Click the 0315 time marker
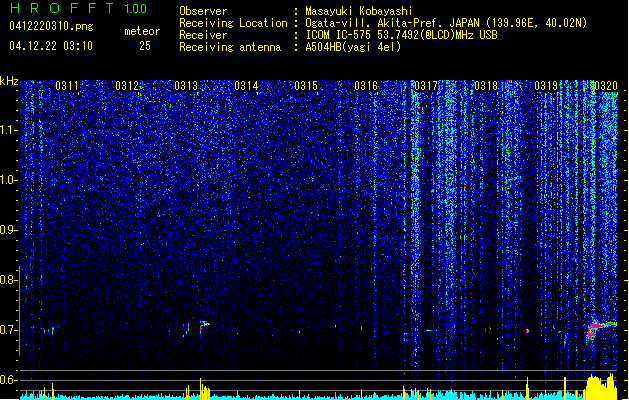The width and height of the screenshot is (629, 400). tap(306, 86)
